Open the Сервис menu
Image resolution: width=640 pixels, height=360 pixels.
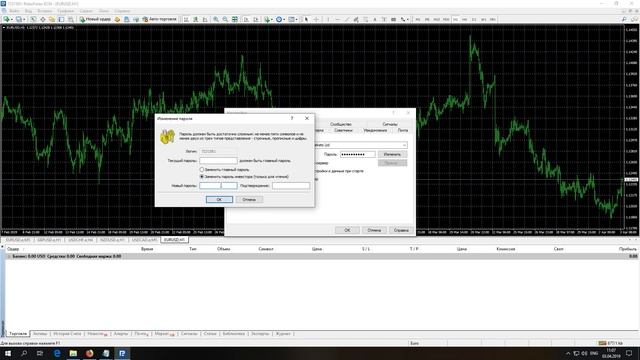(x=86, y=11)
